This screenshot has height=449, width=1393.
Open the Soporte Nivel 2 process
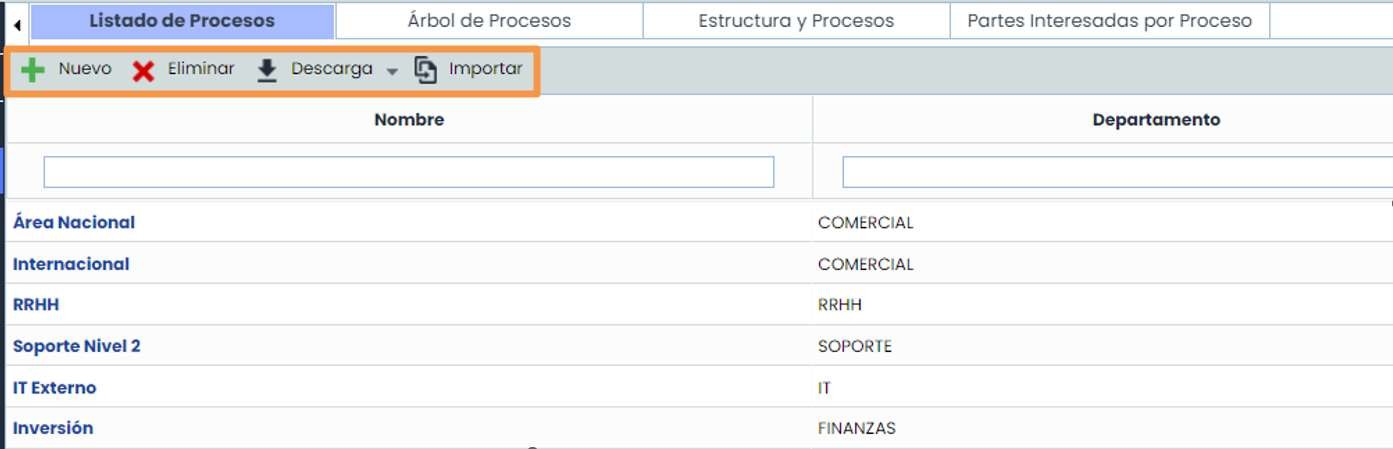point(77,346)
